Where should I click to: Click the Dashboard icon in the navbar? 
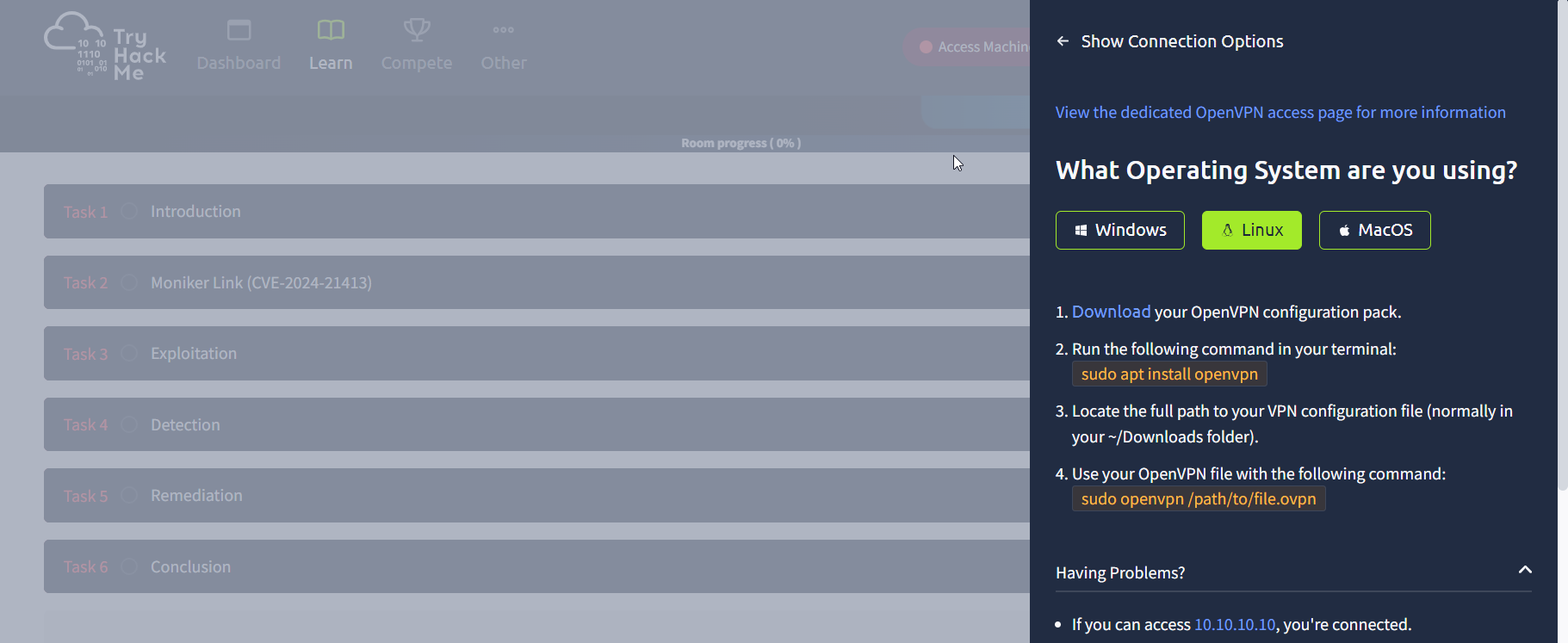239,30
